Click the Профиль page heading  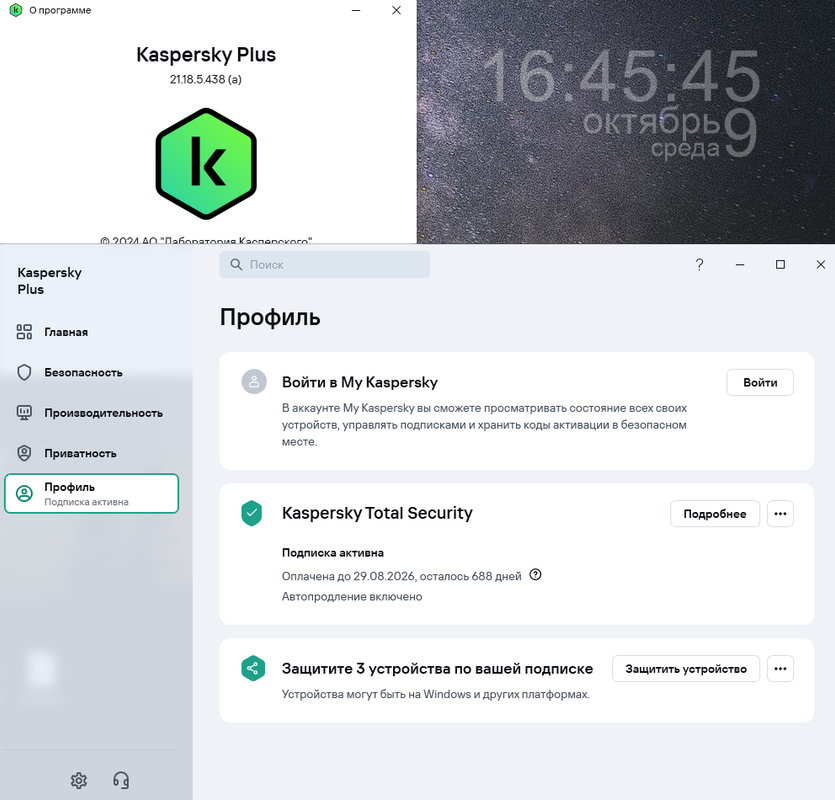click(x=270, y=317)
